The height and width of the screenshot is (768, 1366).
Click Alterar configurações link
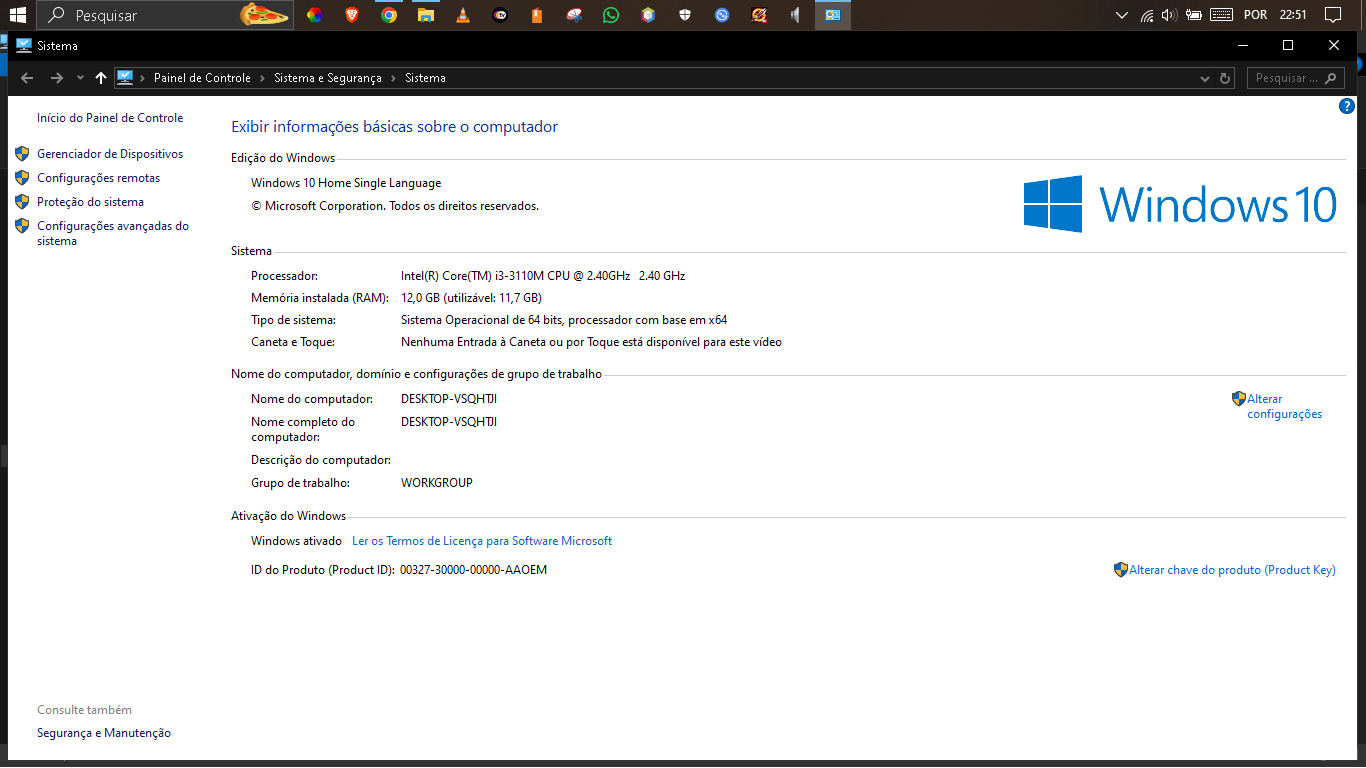click(x=1284, y=406)
